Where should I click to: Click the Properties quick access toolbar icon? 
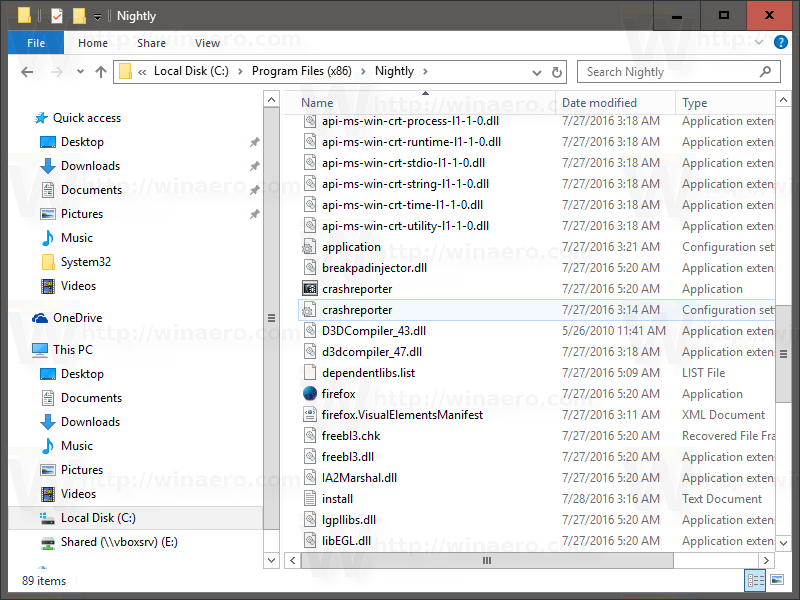(57, 16)
